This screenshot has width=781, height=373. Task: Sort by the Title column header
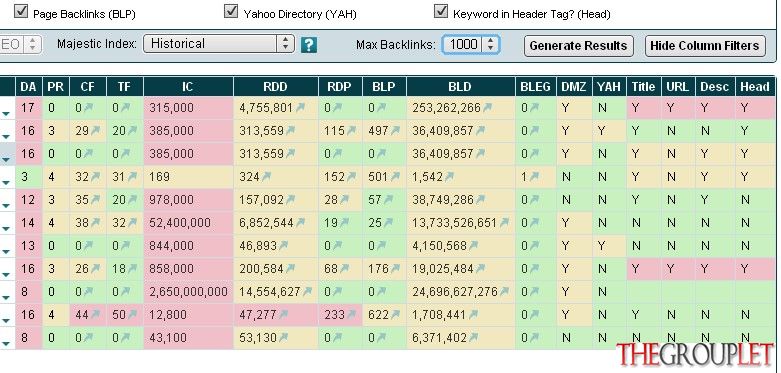tap(644, 87)
